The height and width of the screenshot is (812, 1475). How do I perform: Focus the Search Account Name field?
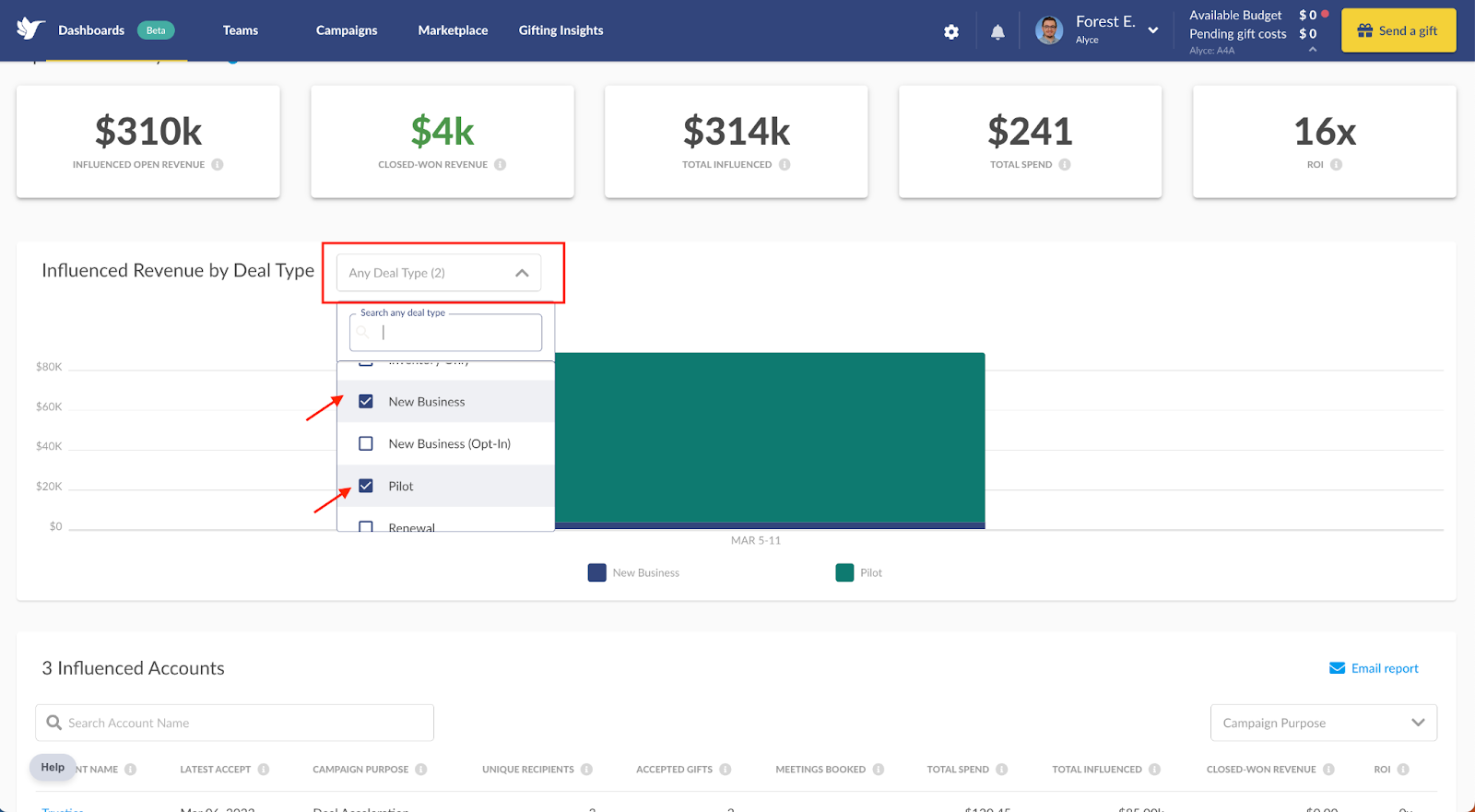pyautogui.click(x=234, y=723)
